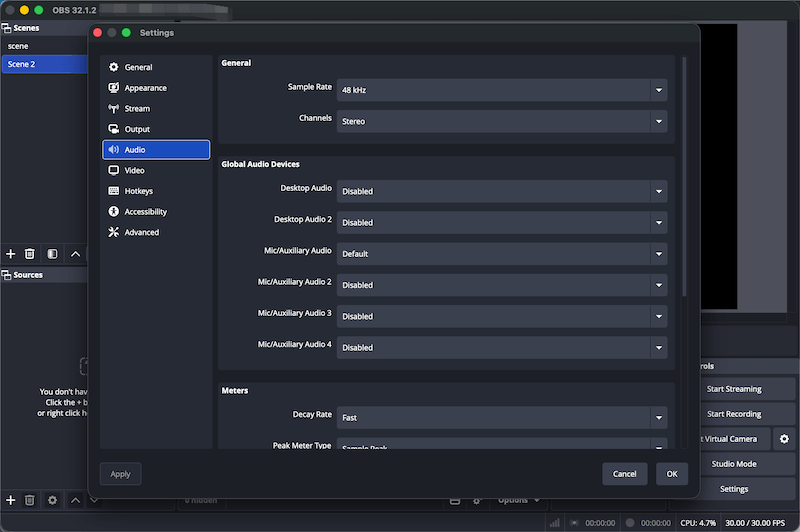Move scene up with arrow icon
This screenshot has height=532, width=800.
click(x=76, y=254)
